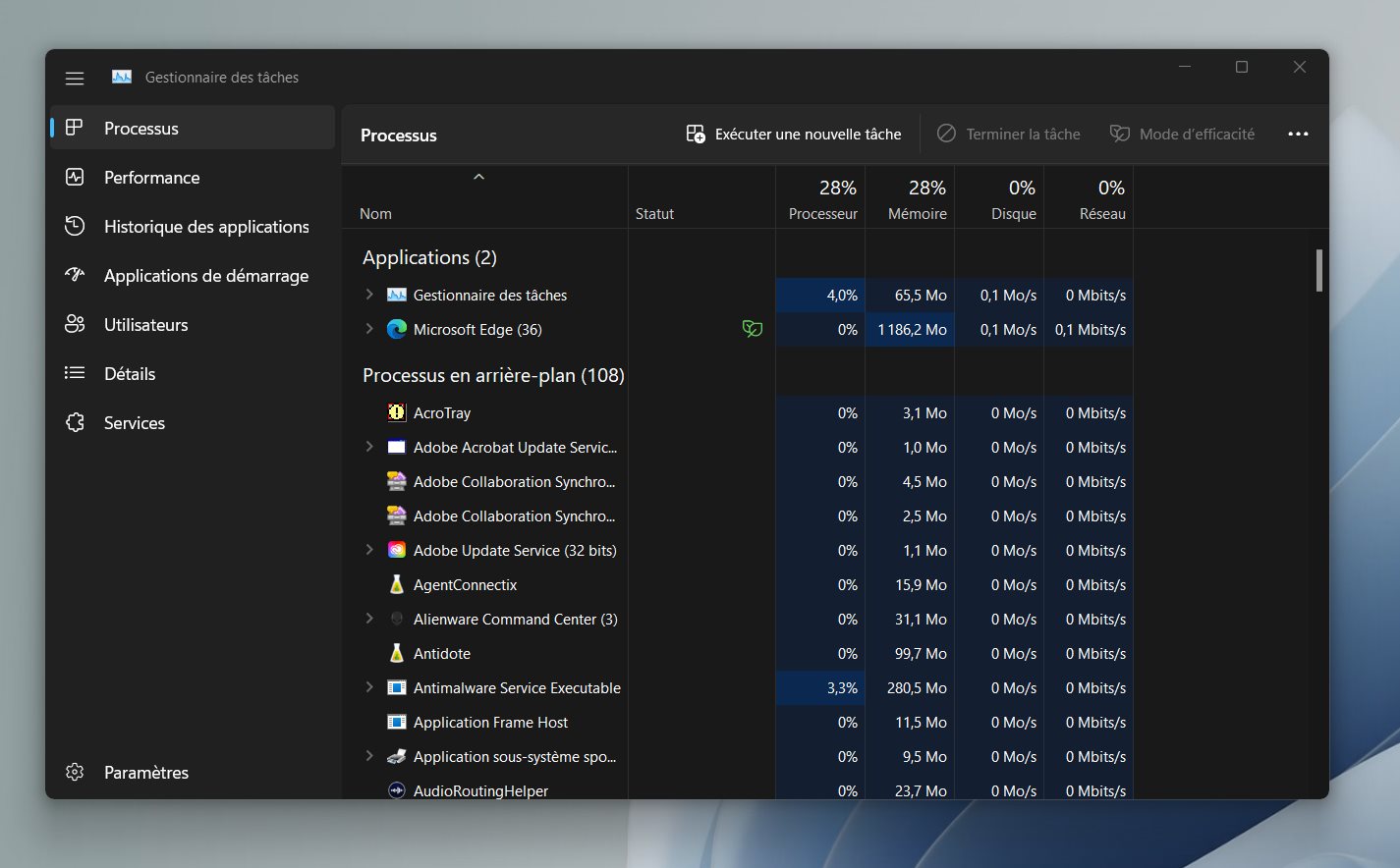Expand the Microsoft Edge (36) process group
1400x868 pixels.
pyautogui.click(x=369, y=329)
